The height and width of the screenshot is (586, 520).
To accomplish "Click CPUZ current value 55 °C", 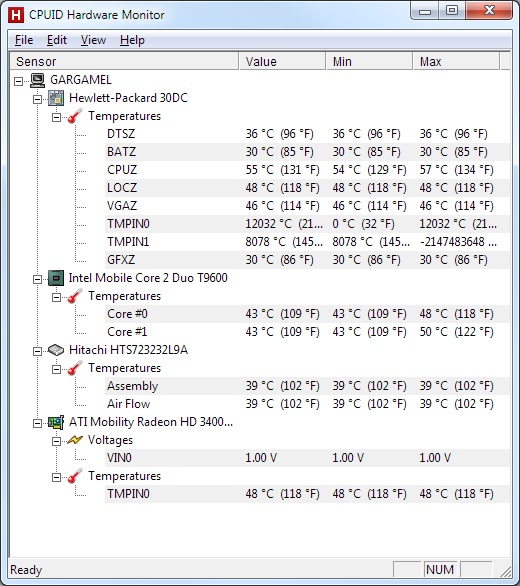I will coord(282,170).
